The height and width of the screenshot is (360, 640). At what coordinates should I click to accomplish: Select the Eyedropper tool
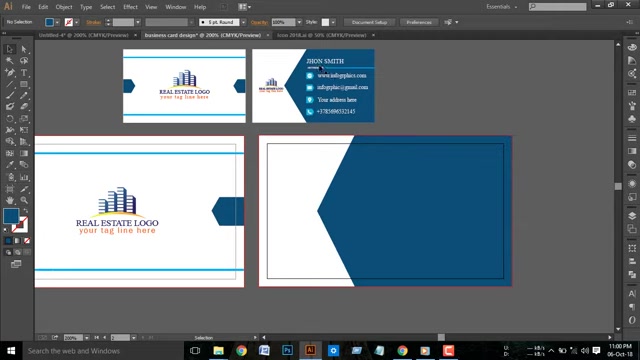click(x=10, y=165)
